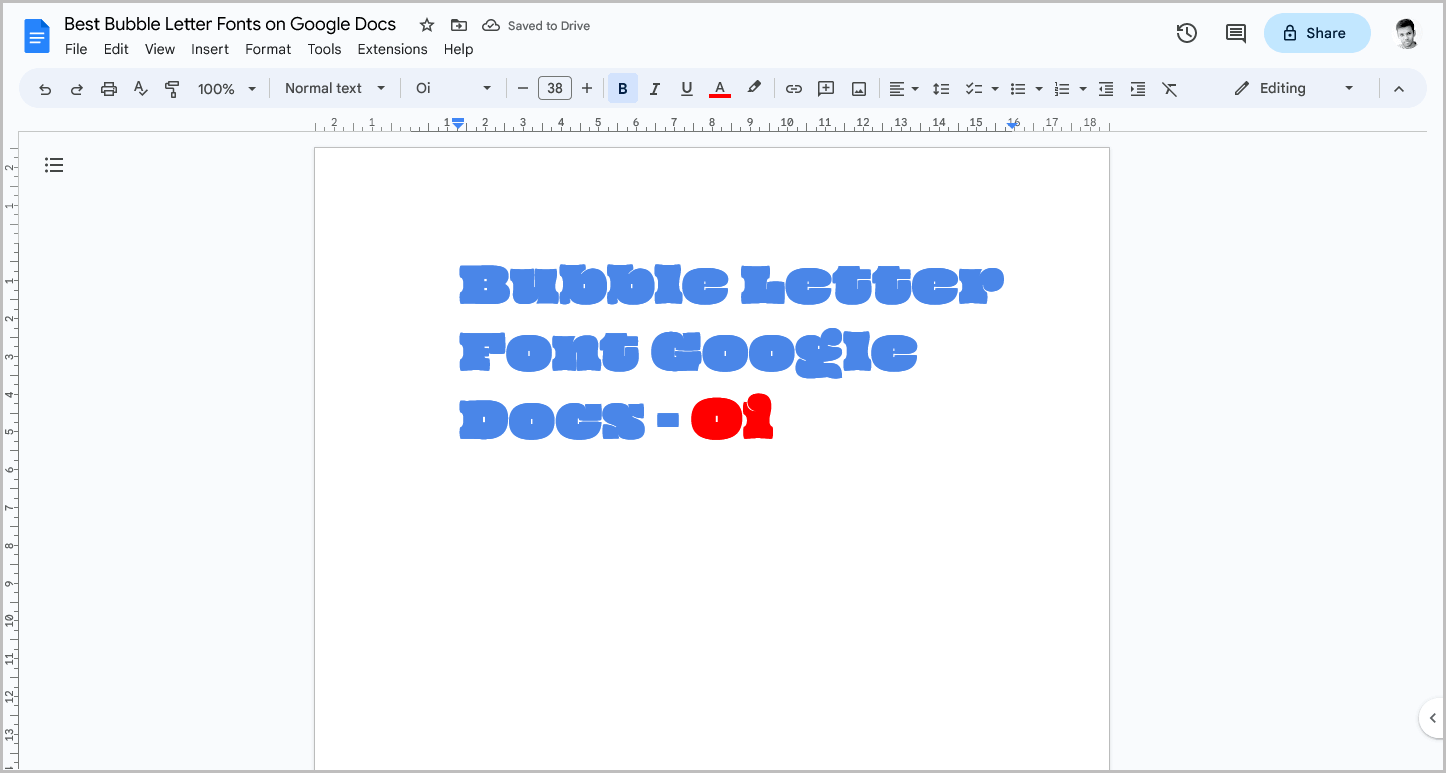Click the left indent ruler marker
The height and width of the screenshot is (773, 1446).
point(458,123)
